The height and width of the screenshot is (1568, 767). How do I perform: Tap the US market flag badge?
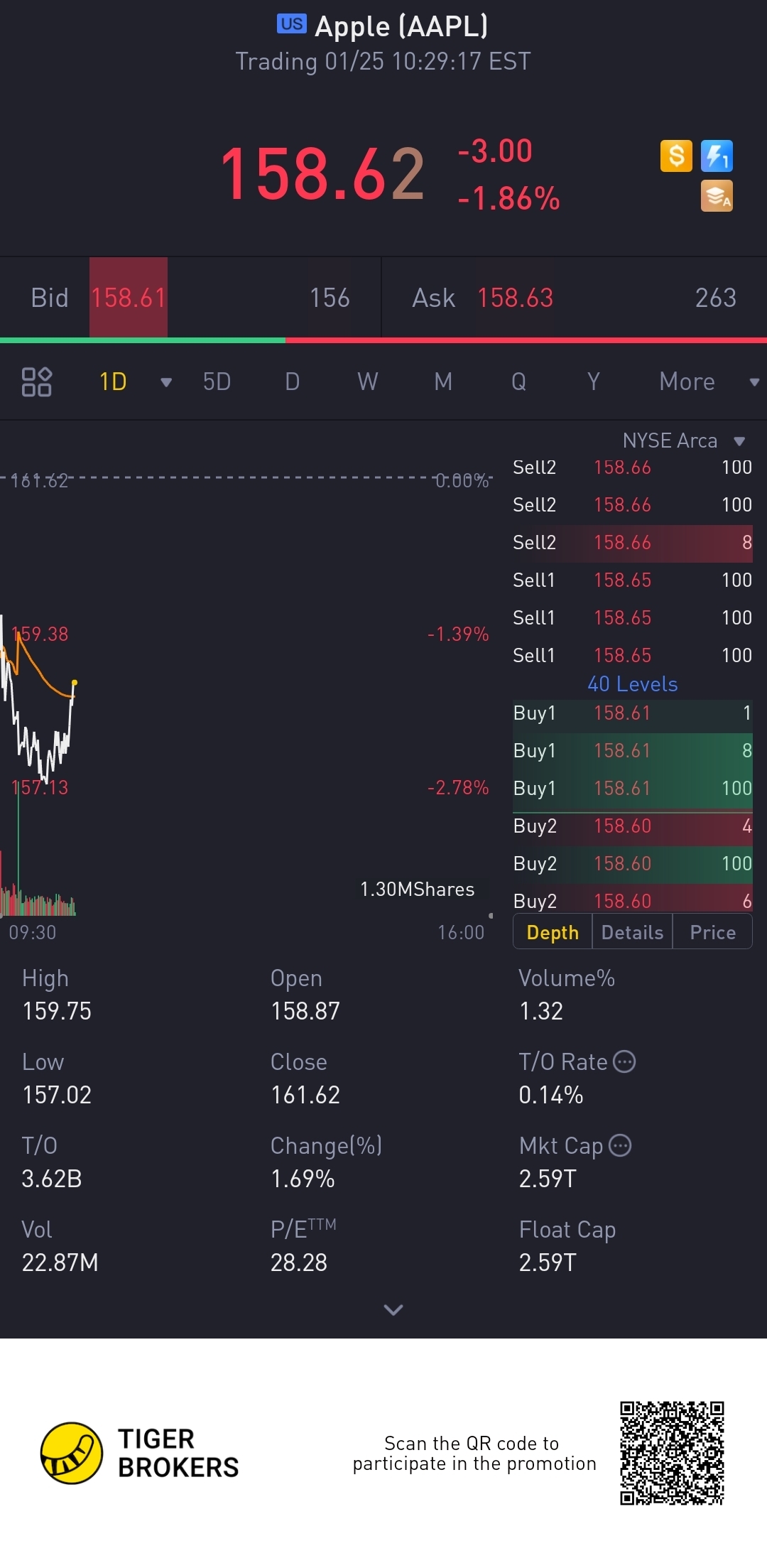pyautogui.click(x=291, y=24)
